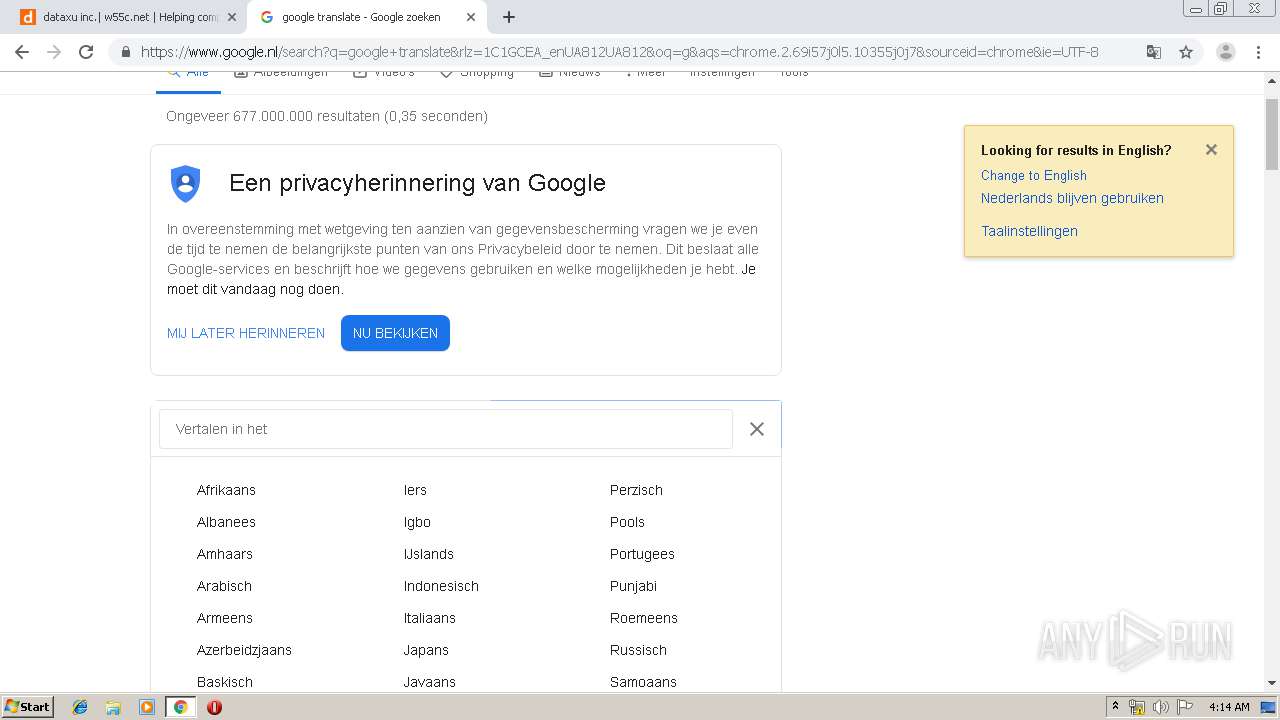Viewport: 1280px width, 720px height.
Task: Click the Chrome taskbar icon
Action: pyautogui.click(x=180, y=707)
